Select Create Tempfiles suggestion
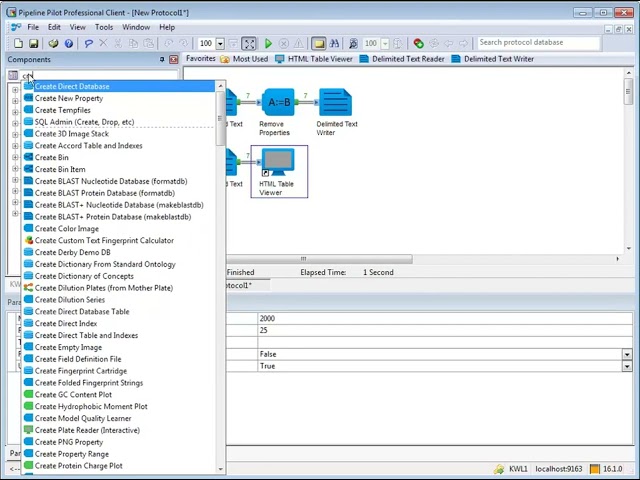This screenshot has width=640, height=480. [118, 110]
